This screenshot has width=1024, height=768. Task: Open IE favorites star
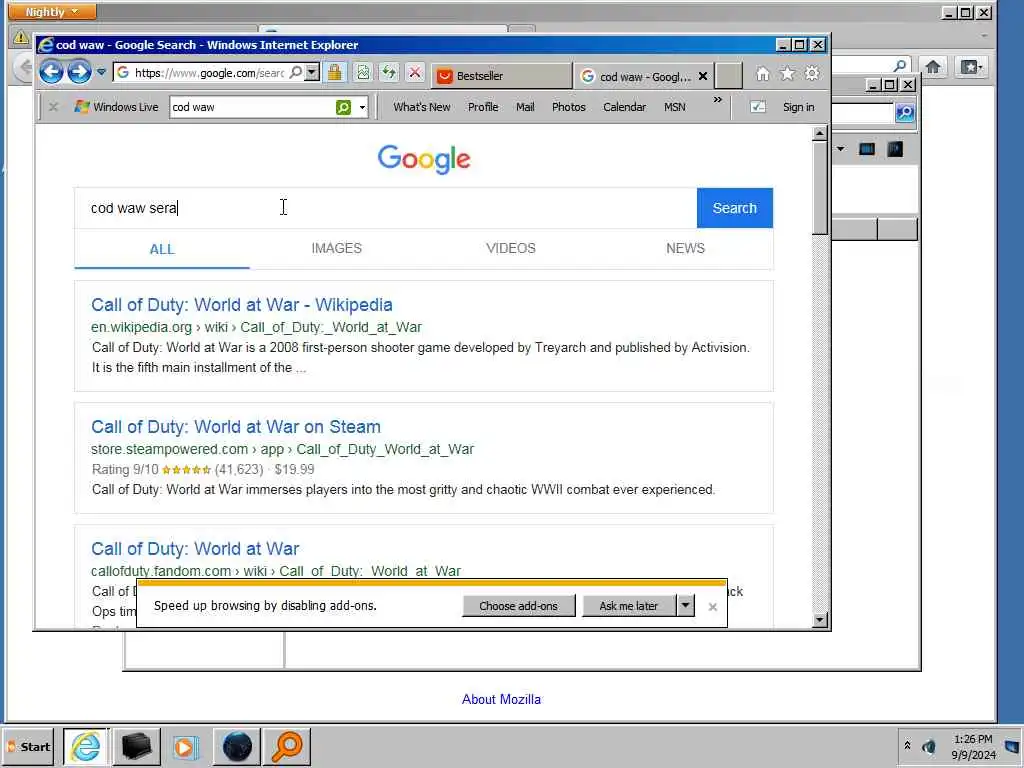788,74
